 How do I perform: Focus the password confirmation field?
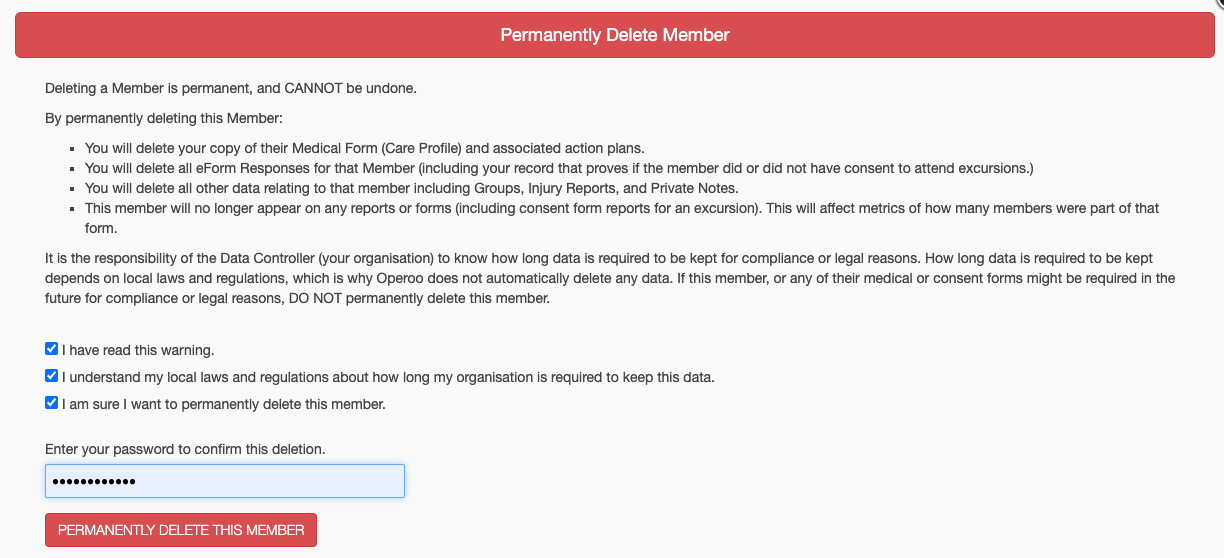(224, 481)
